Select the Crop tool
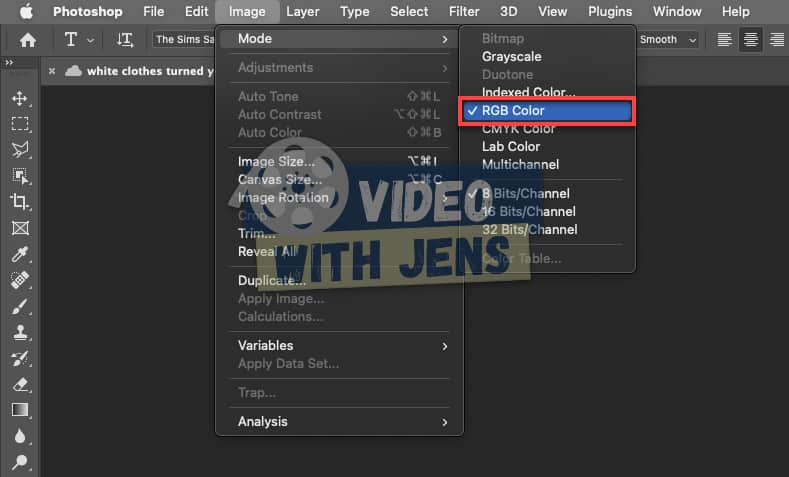Image resolution: width=789 pixels, height=477 pixels. pos(20,202)
